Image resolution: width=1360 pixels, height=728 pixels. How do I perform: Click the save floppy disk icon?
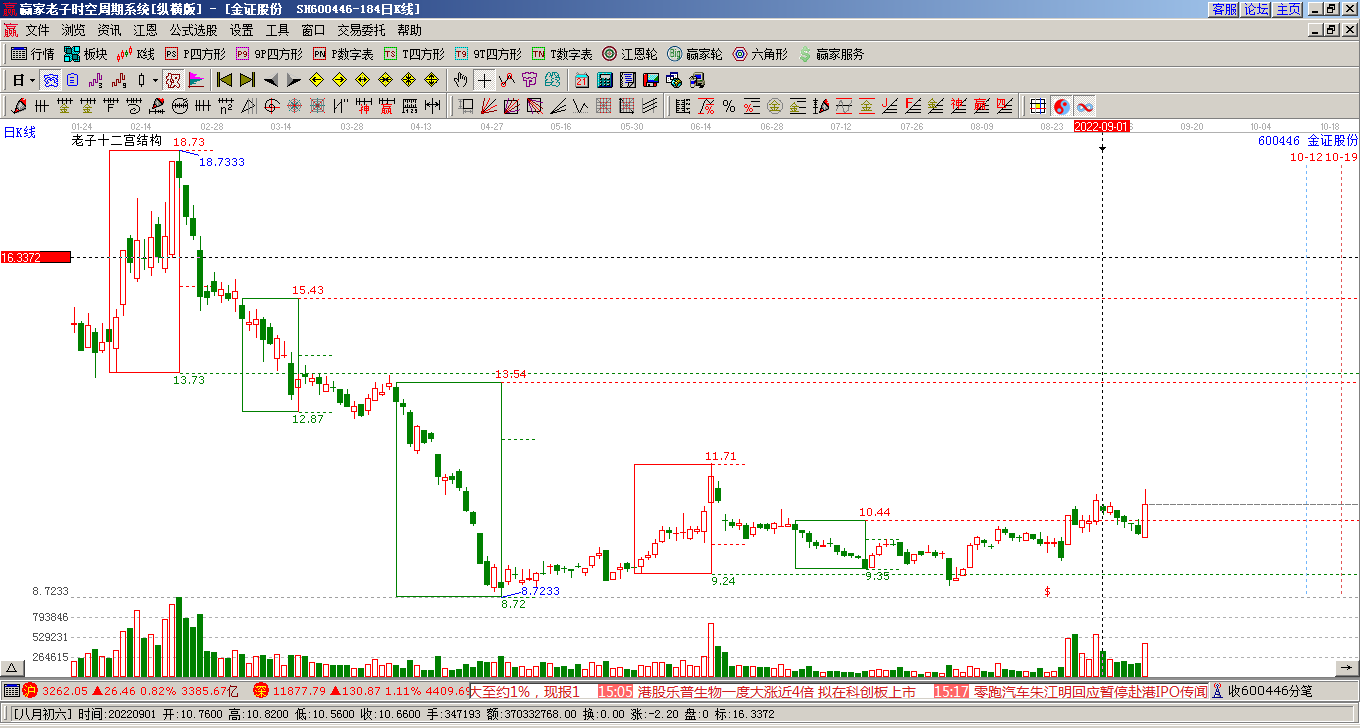(x=650, y=80)
